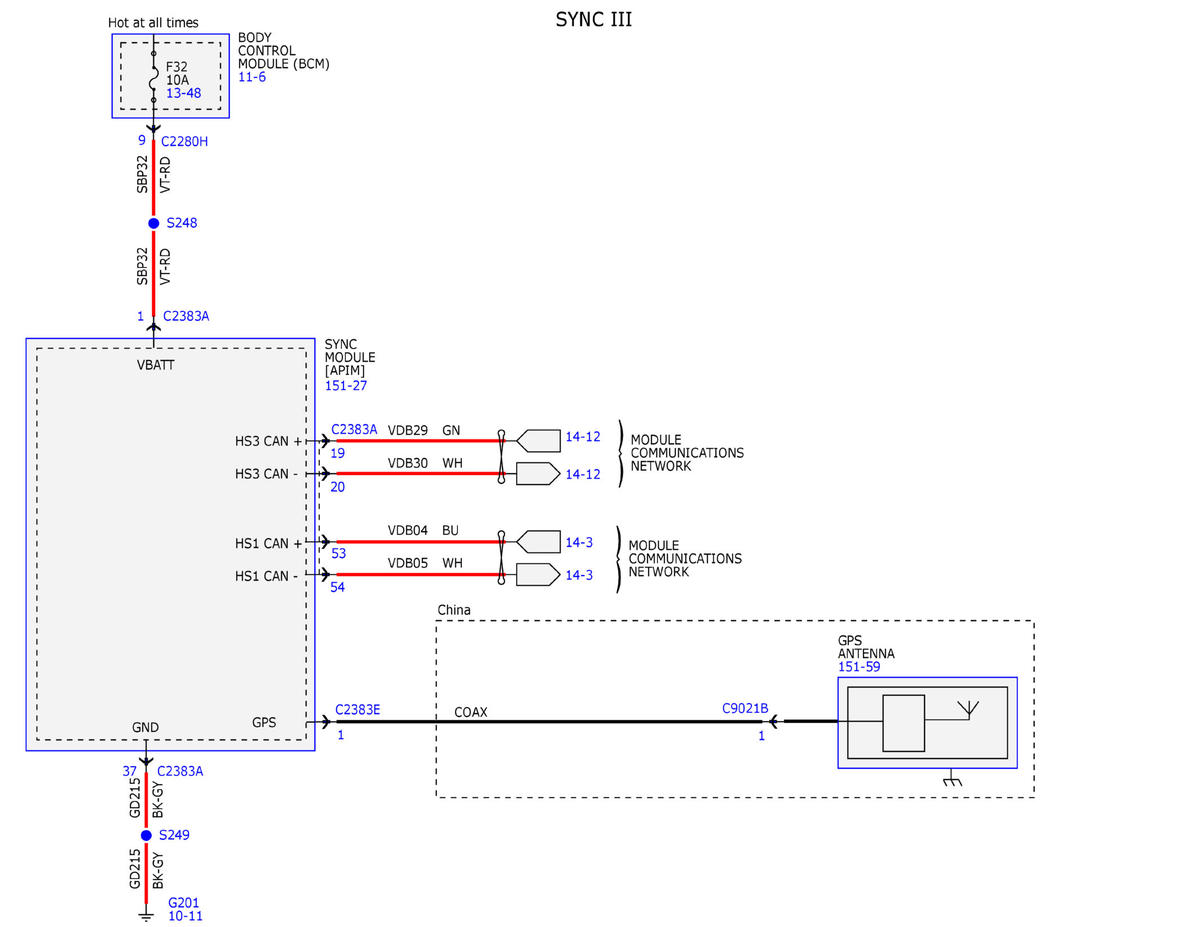Click the off-page arrow for VDB29 GN

click(538, 440)
